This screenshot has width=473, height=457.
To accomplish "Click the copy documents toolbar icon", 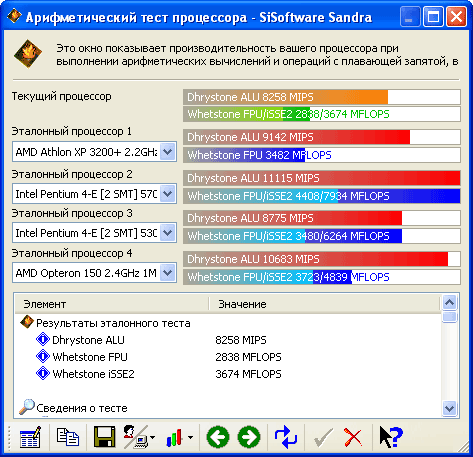I will tap(68, 437).
